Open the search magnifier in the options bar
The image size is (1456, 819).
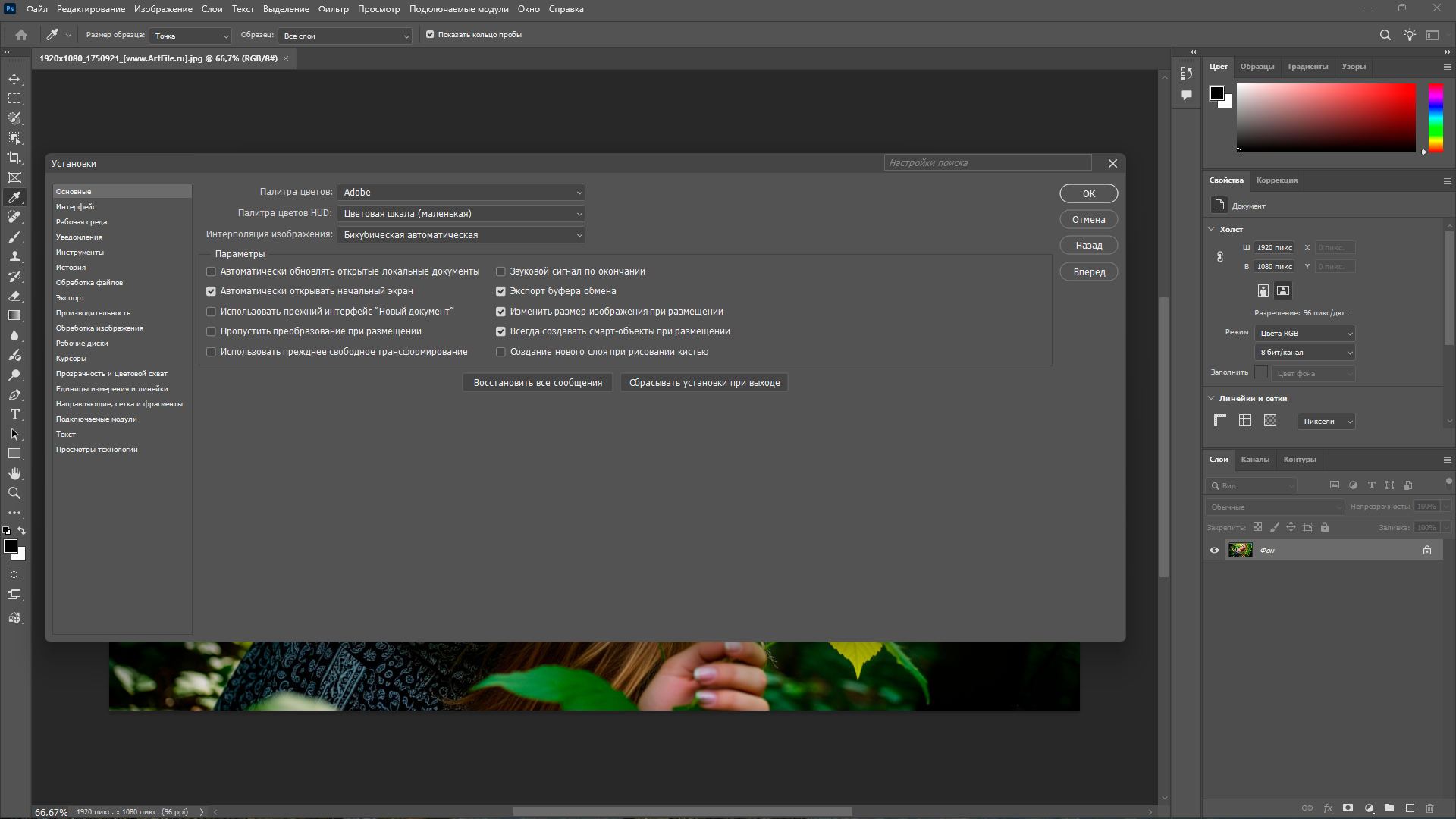pyautogui.click(x=1385, y=35)
